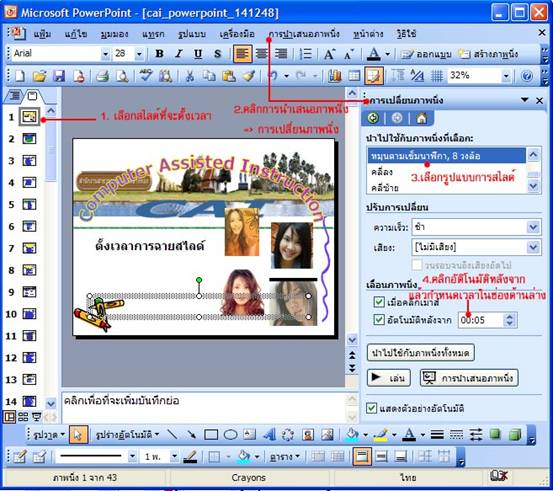The image size is (553, 491).
Task: Click the Show Grid icon
Action: pyautogui.click(x=437, y=75)
